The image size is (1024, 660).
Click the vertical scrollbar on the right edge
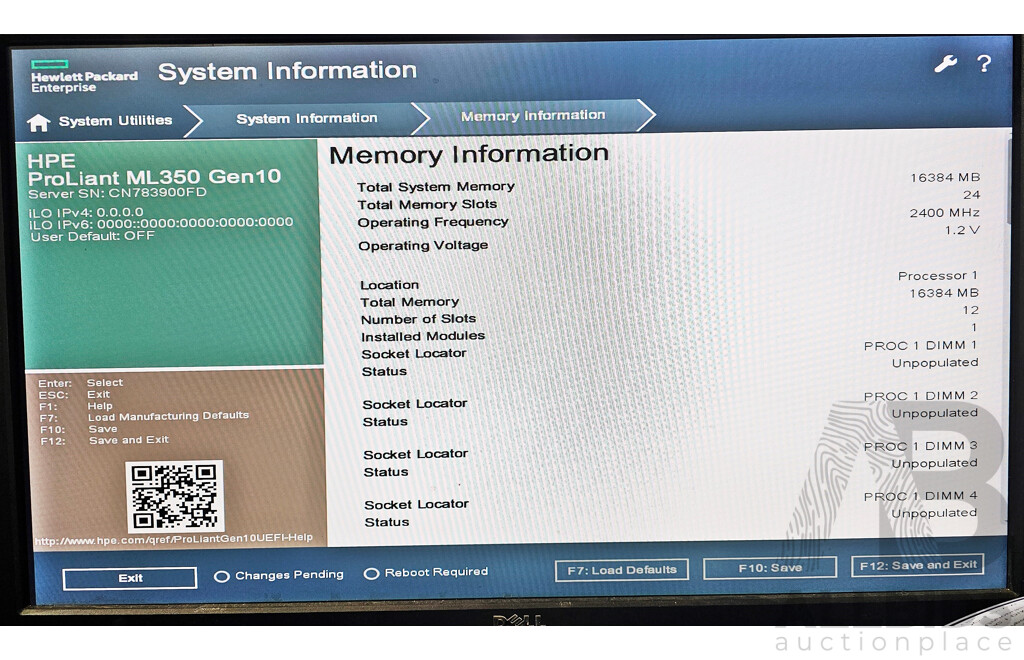pyautogui.click(x=1008, y=183)
